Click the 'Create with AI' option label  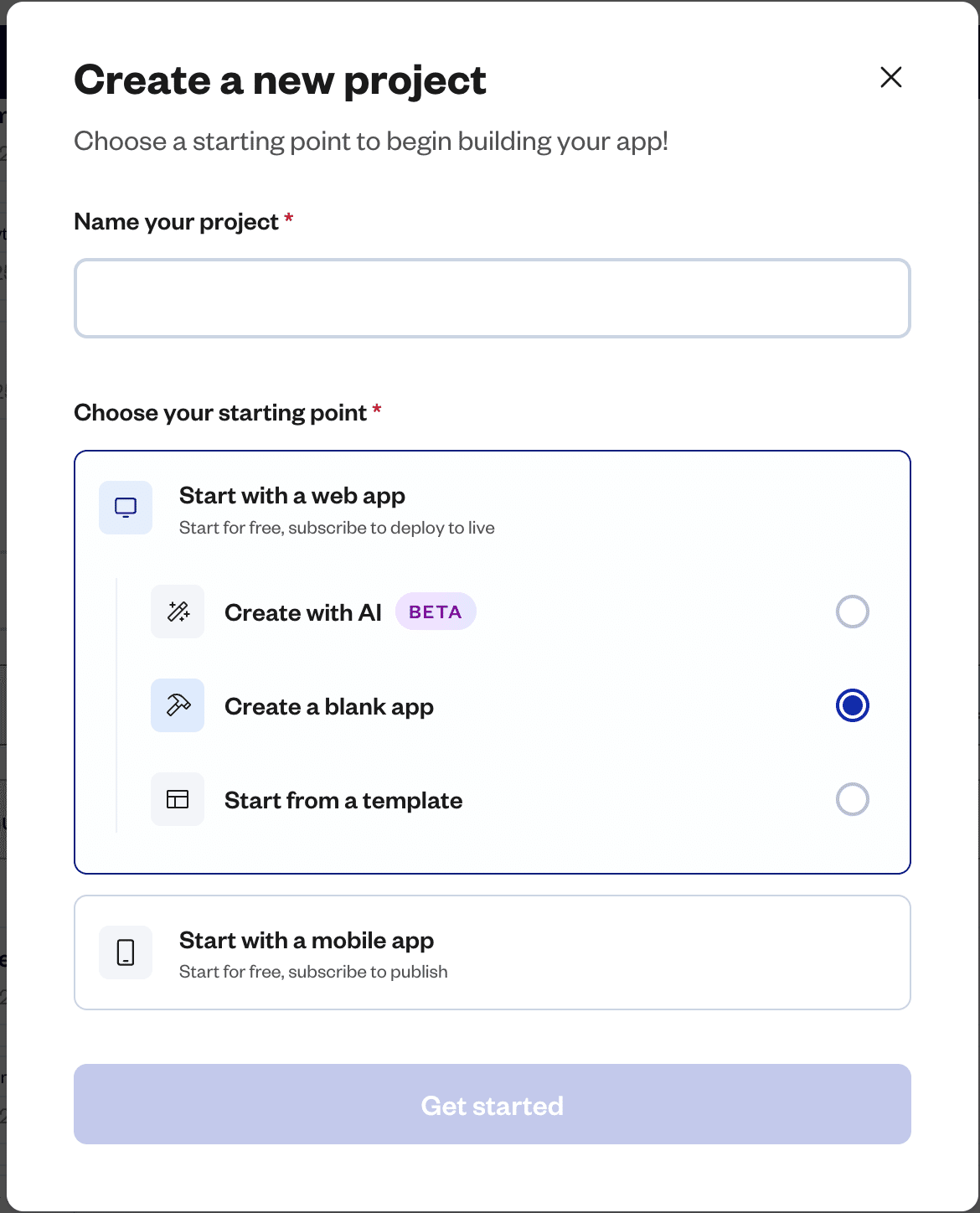click(302, 612)
